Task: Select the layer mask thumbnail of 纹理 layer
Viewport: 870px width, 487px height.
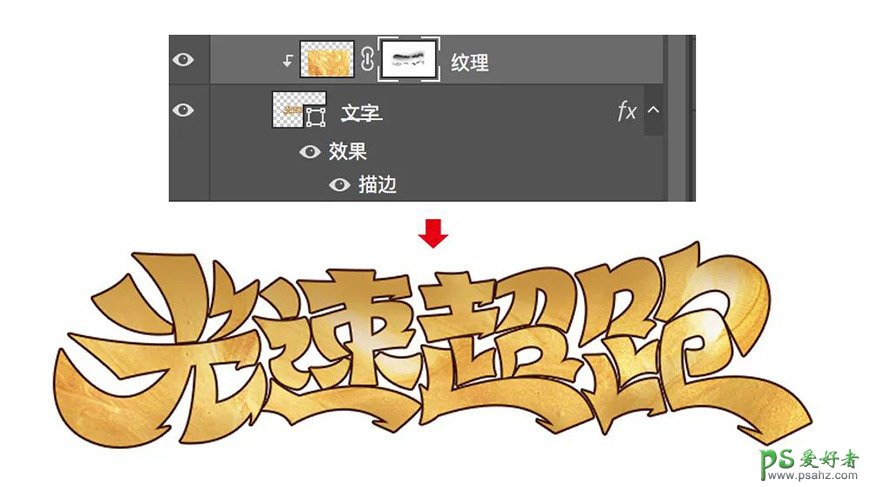Action: 409,59
